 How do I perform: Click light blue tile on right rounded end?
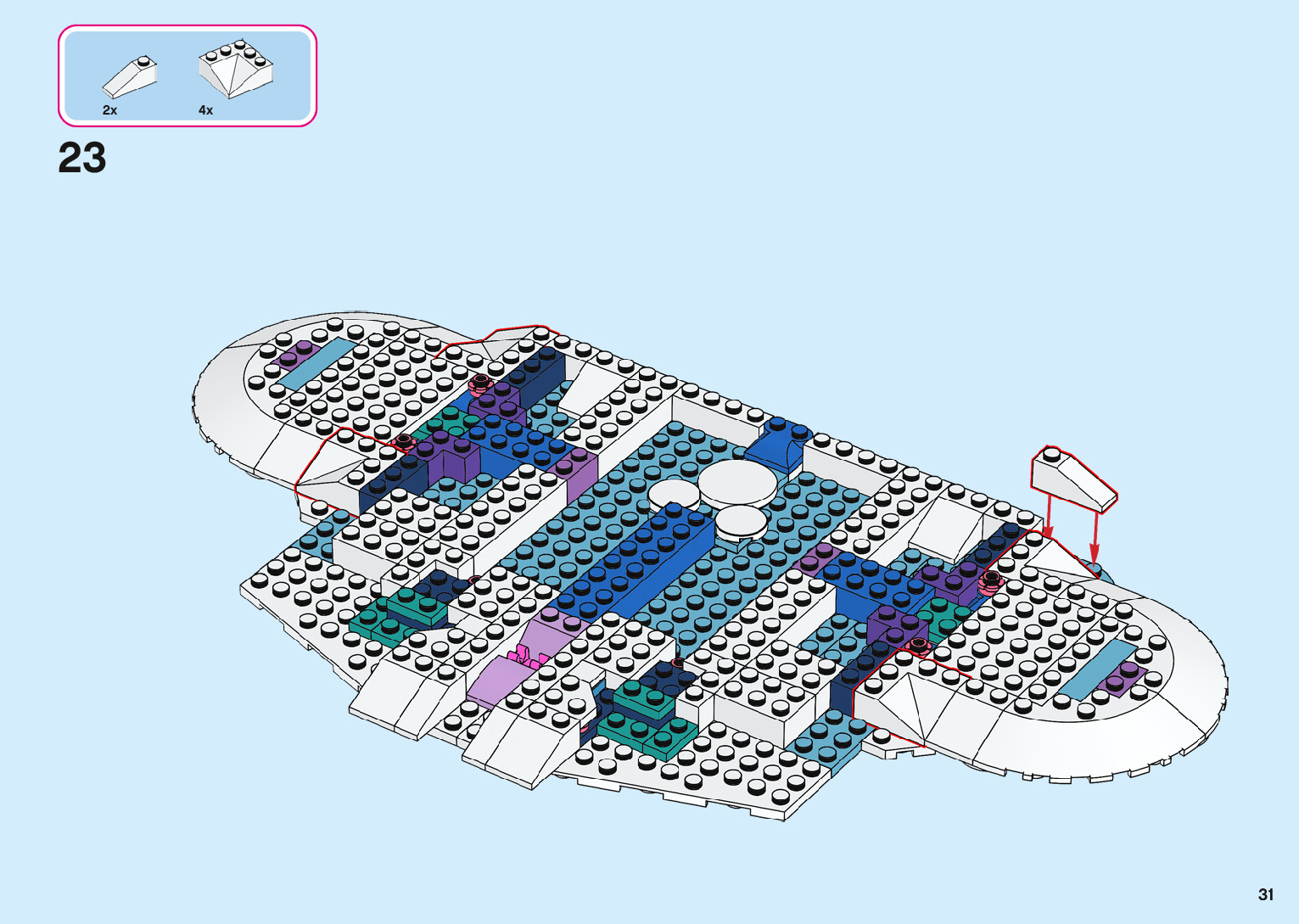[x=1097, y=670]
